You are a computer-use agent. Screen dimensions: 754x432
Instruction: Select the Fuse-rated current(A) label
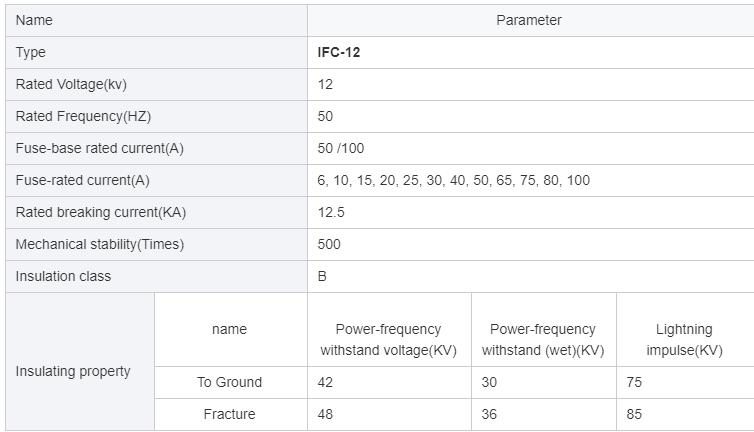pyautogui.click(x=83, y=180)
